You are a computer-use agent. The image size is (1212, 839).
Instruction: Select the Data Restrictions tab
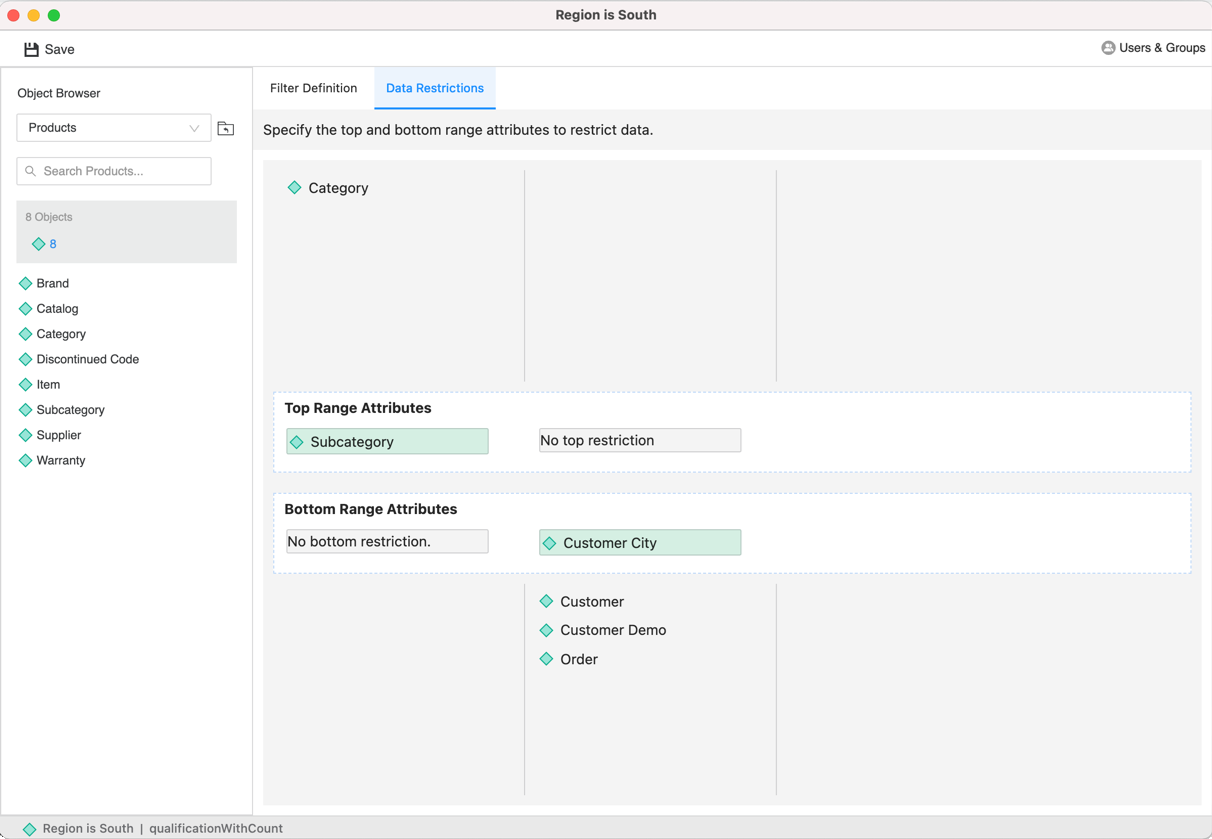[x=434, y=88]
